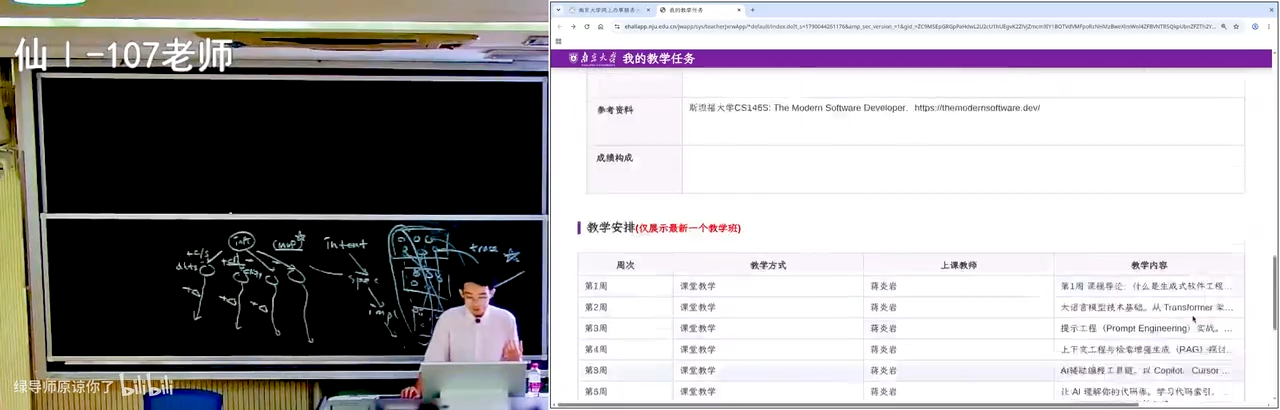
Task: Select the 成绩构成 row label
Action: [x=616, y=158]
